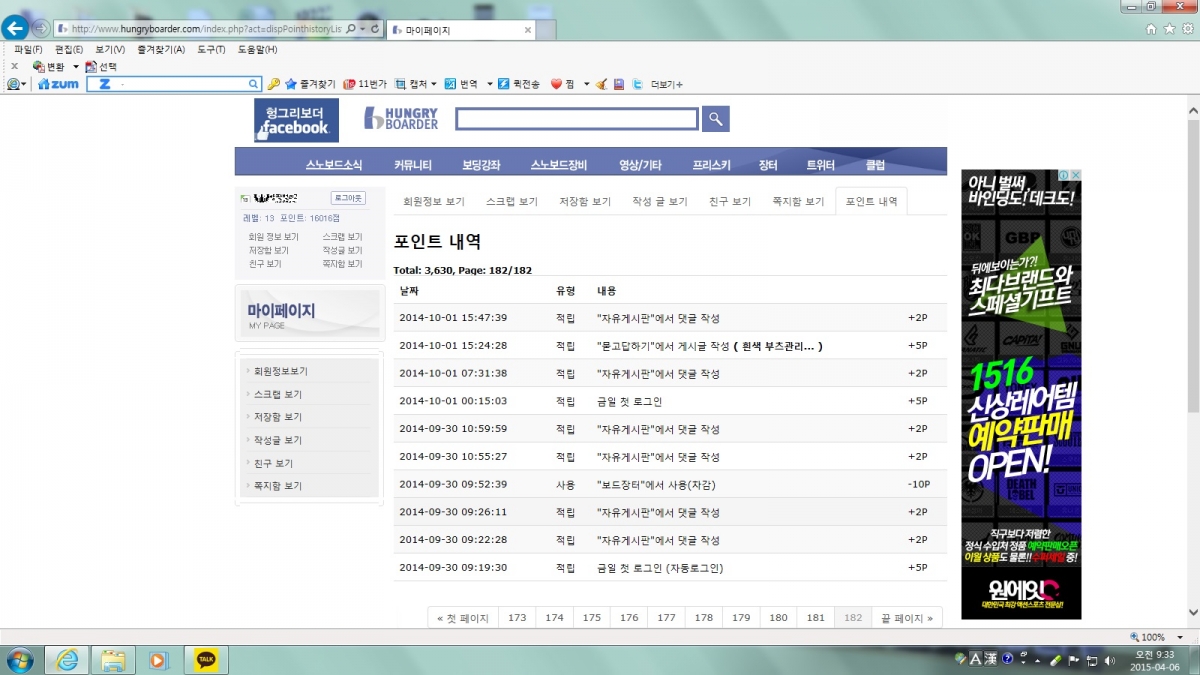Open the browser Favorites star icon
Viewport: 1200px width, 675px height.
point(1169,29)
